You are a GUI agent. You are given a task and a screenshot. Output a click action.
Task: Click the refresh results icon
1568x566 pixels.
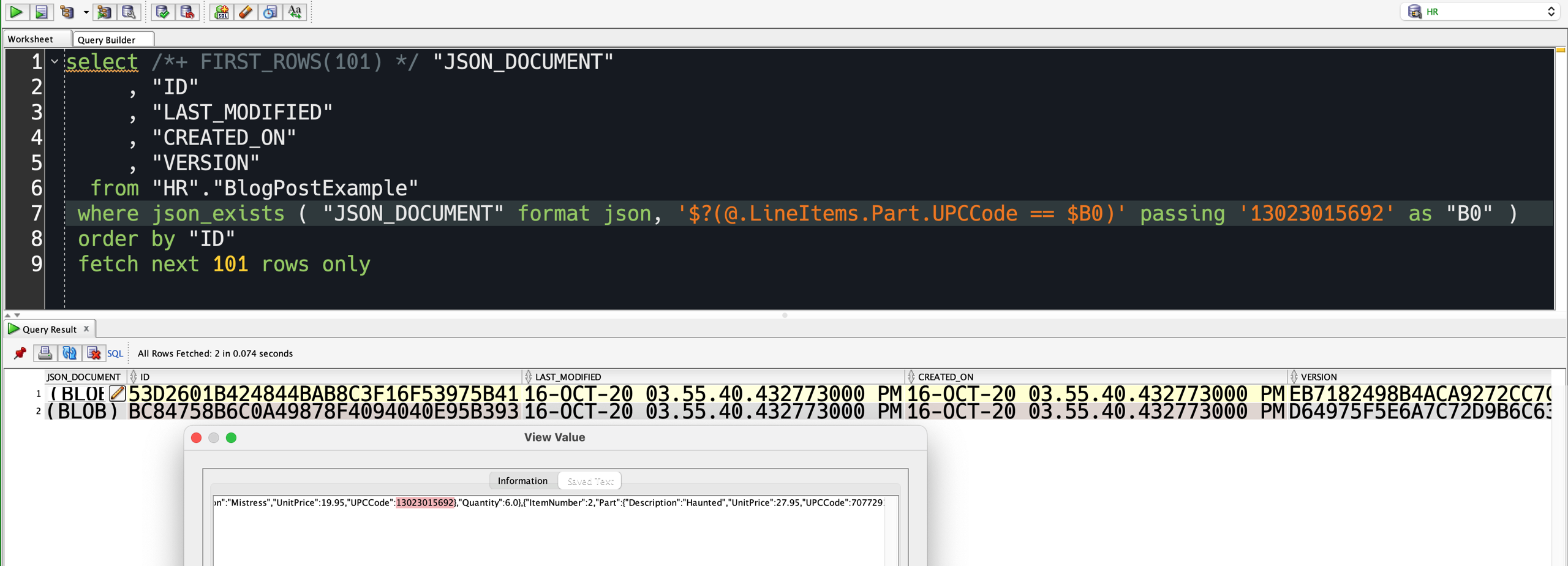tap(69, 353)
